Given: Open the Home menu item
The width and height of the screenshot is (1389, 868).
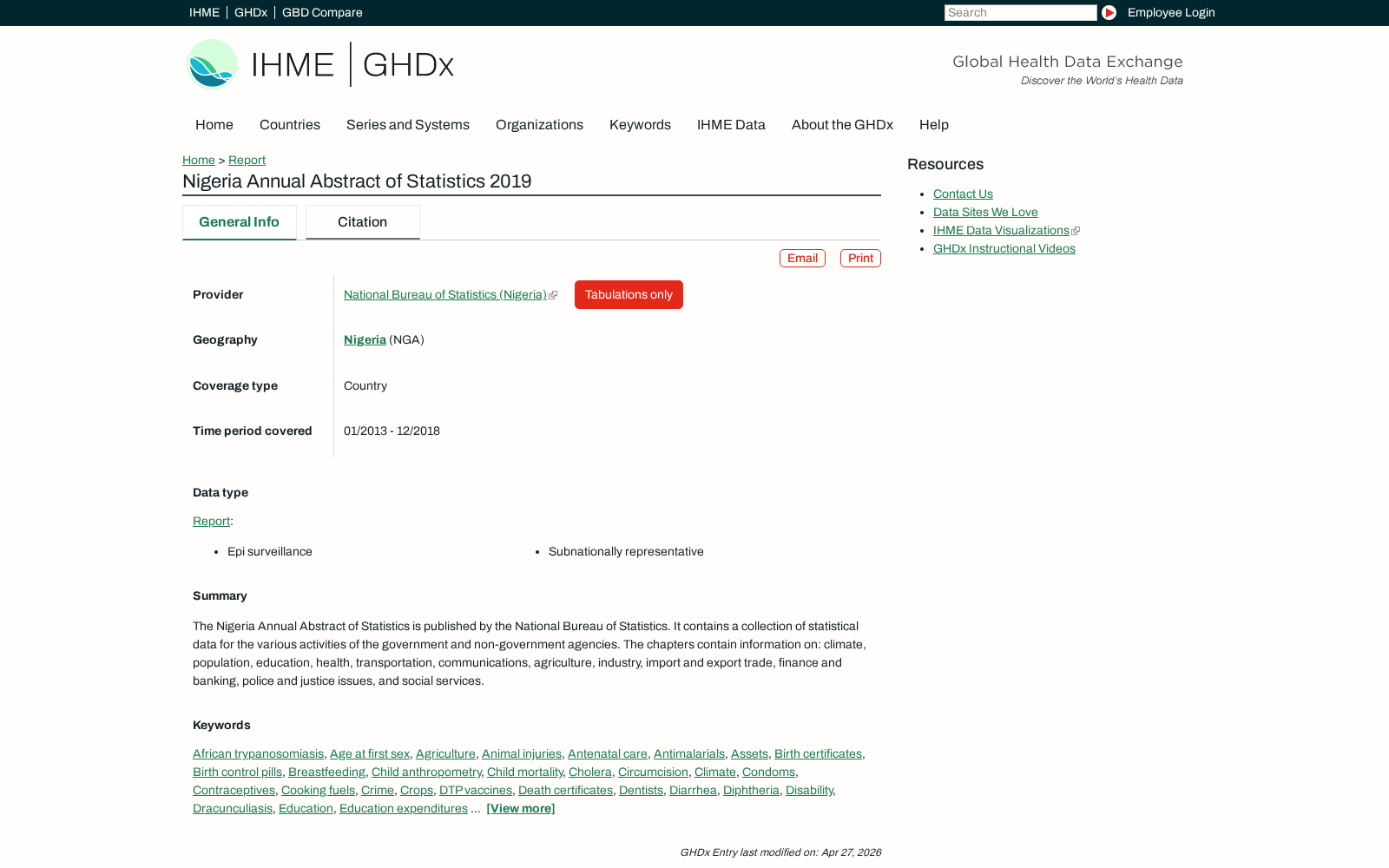Looking at the screenshot, I should 214,125.
